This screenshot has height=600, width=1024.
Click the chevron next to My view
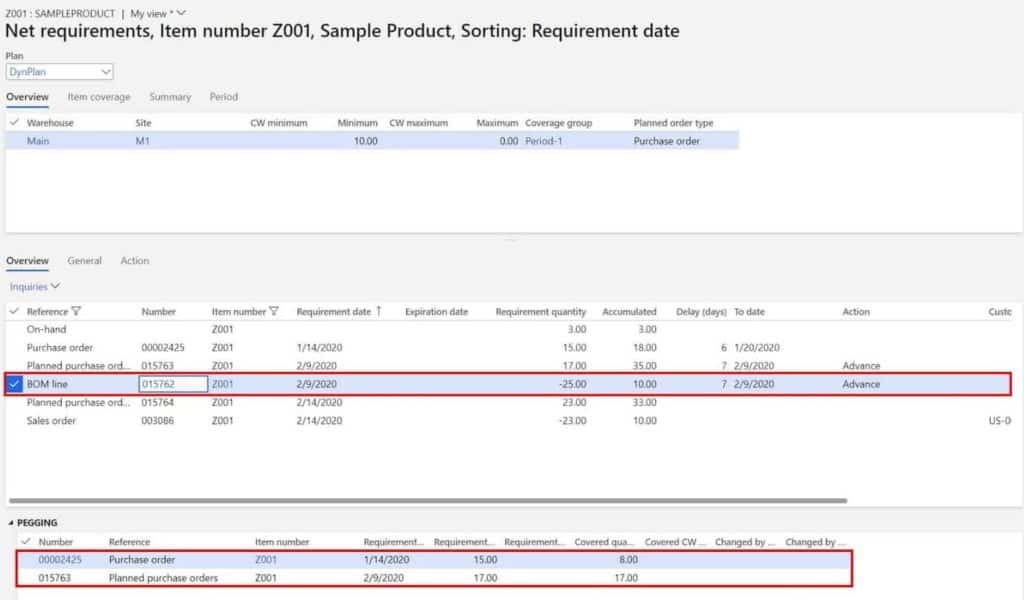[x=181, y=14]
